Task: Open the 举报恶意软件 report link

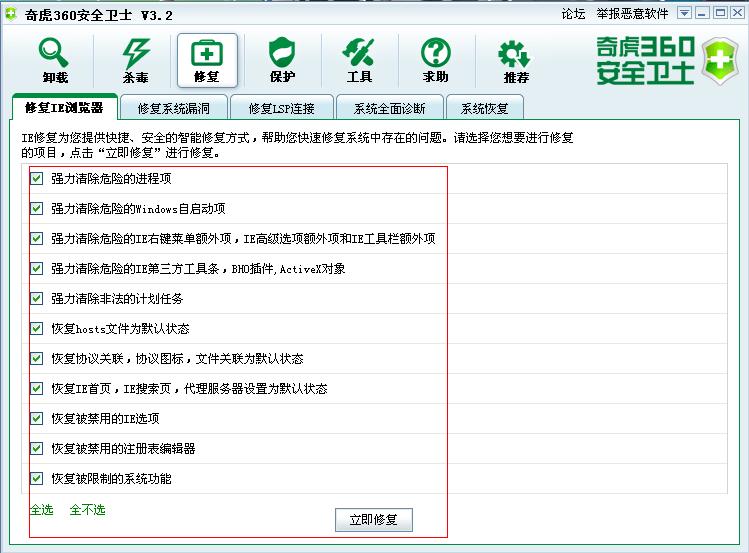Action: [632, 14]
